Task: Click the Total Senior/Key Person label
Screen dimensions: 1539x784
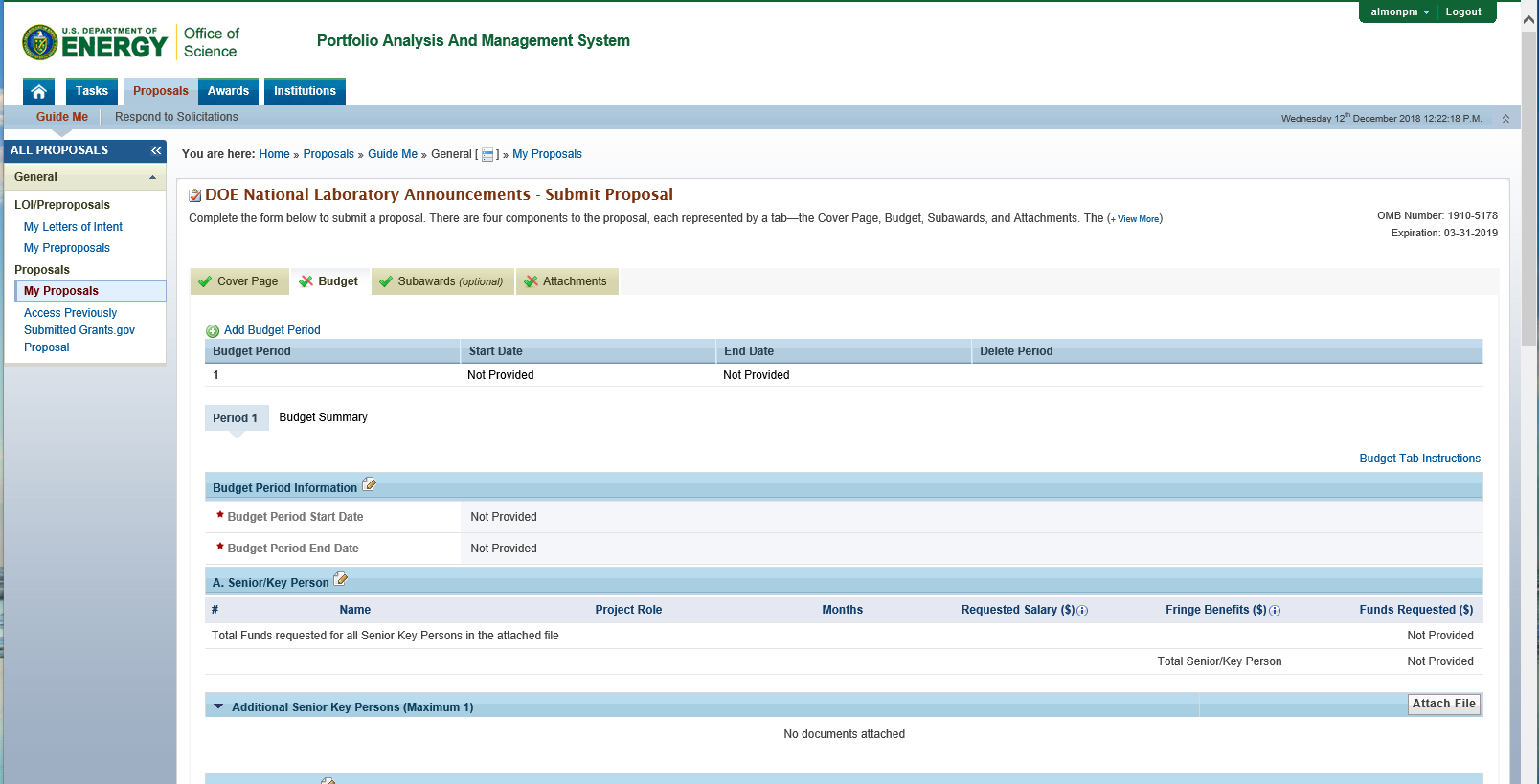Action: coord(1219,661)
